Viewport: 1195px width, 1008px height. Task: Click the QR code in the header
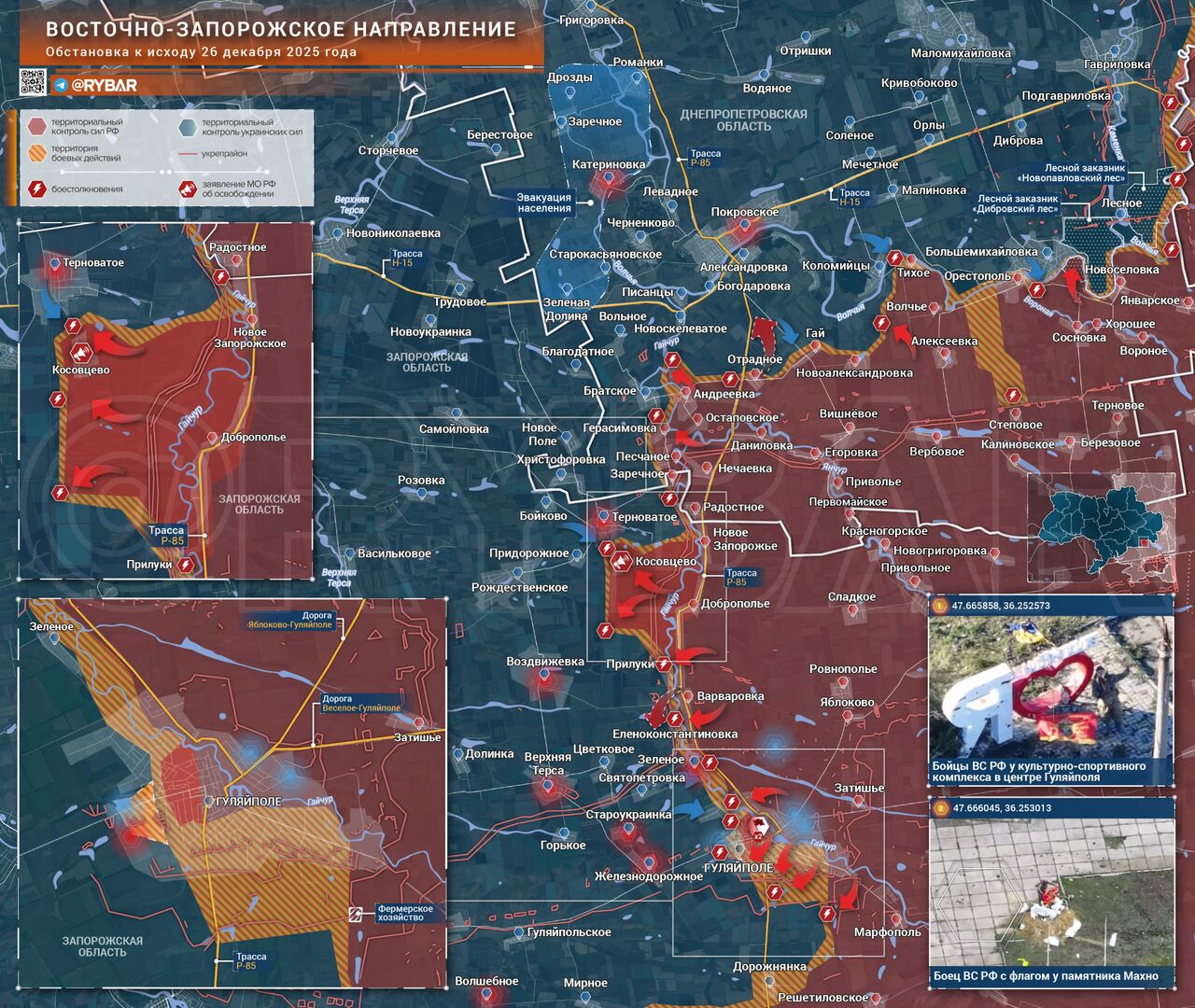33,82
